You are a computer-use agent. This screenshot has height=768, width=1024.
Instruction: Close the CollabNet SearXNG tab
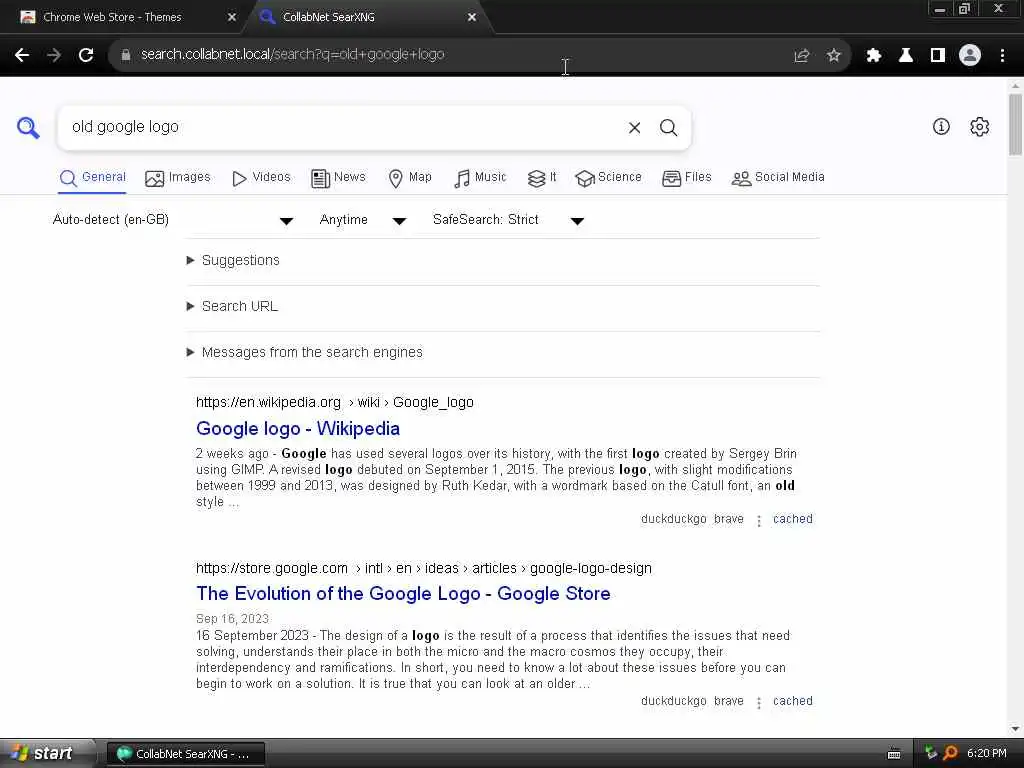click(472, 18)
